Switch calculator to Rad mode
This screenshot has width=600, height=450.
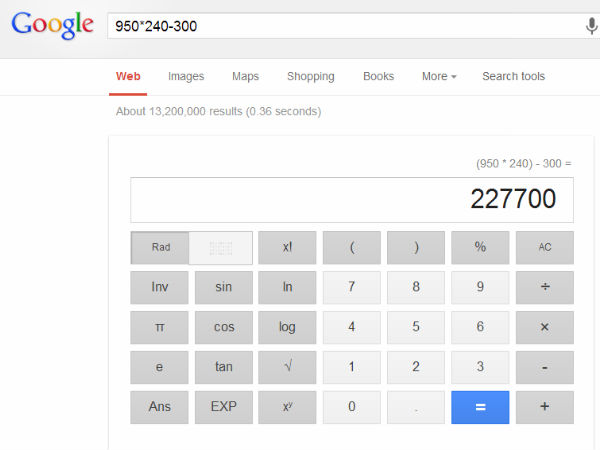(x=160, y=247)
